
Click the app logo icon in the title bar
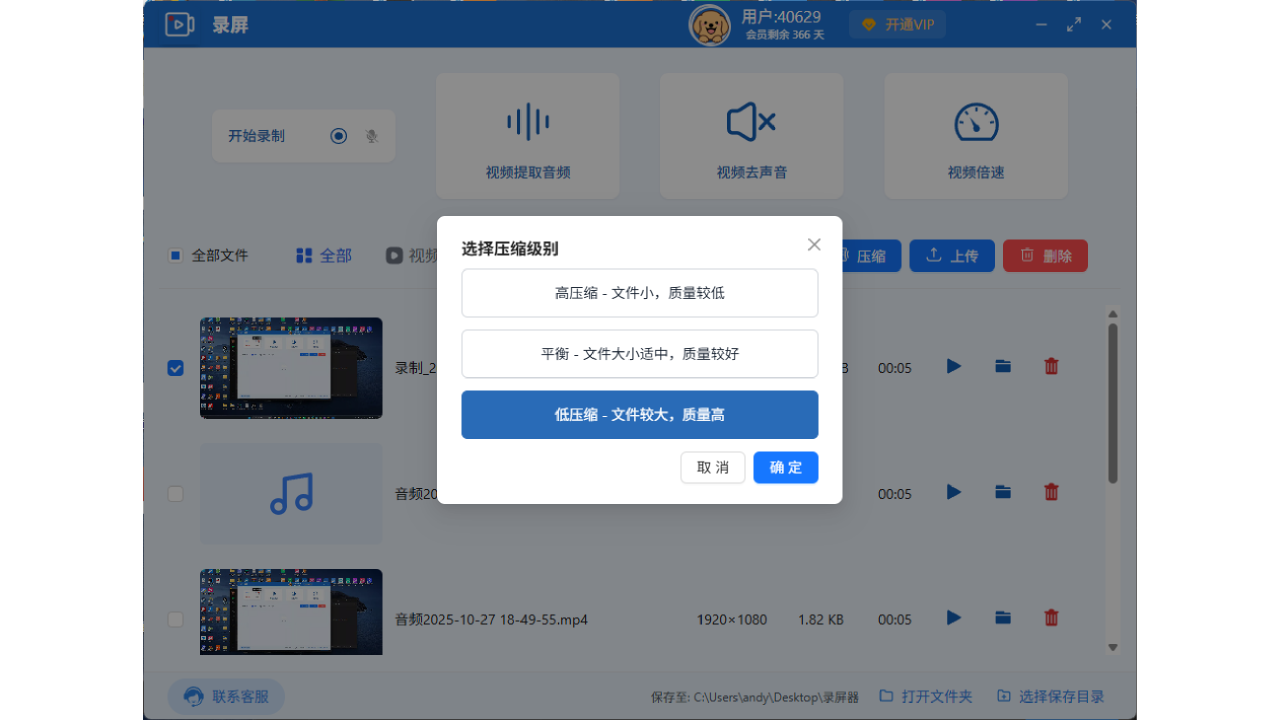180,23
